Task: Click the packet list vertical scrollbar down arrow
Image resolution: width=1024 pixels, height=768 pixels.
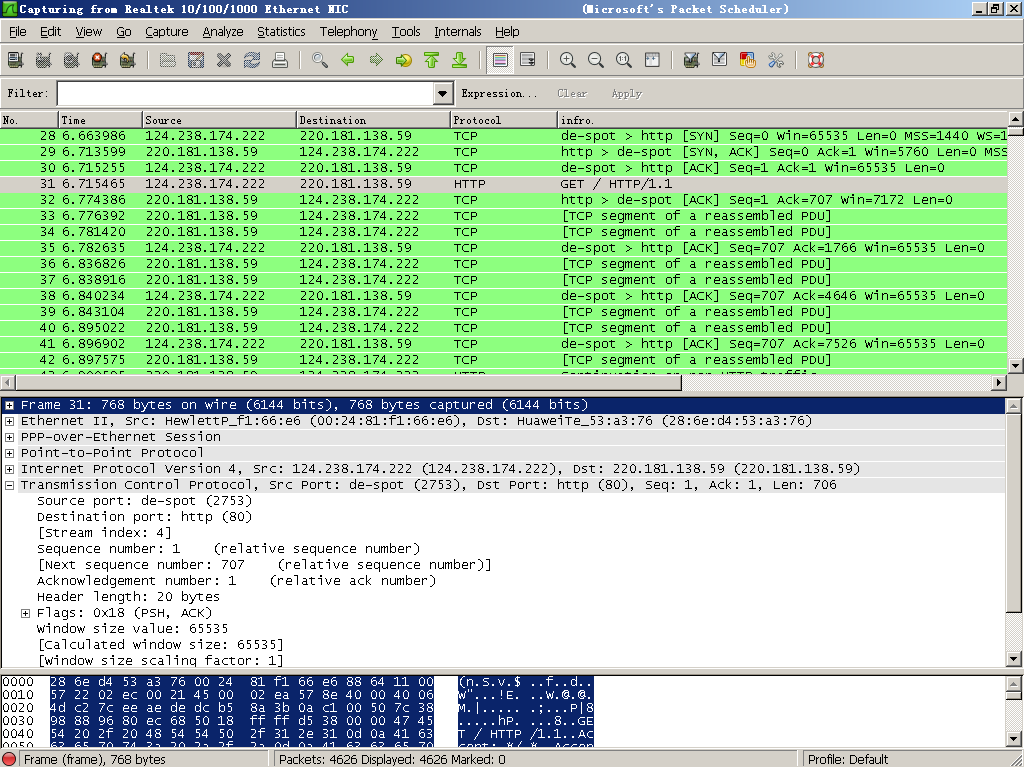Action: [x=1015, y=366]
